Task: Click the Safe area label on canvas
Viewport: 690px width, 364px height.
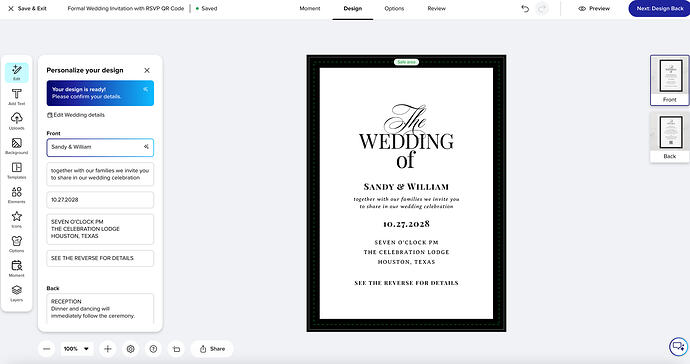Action: tap(406, 62)
